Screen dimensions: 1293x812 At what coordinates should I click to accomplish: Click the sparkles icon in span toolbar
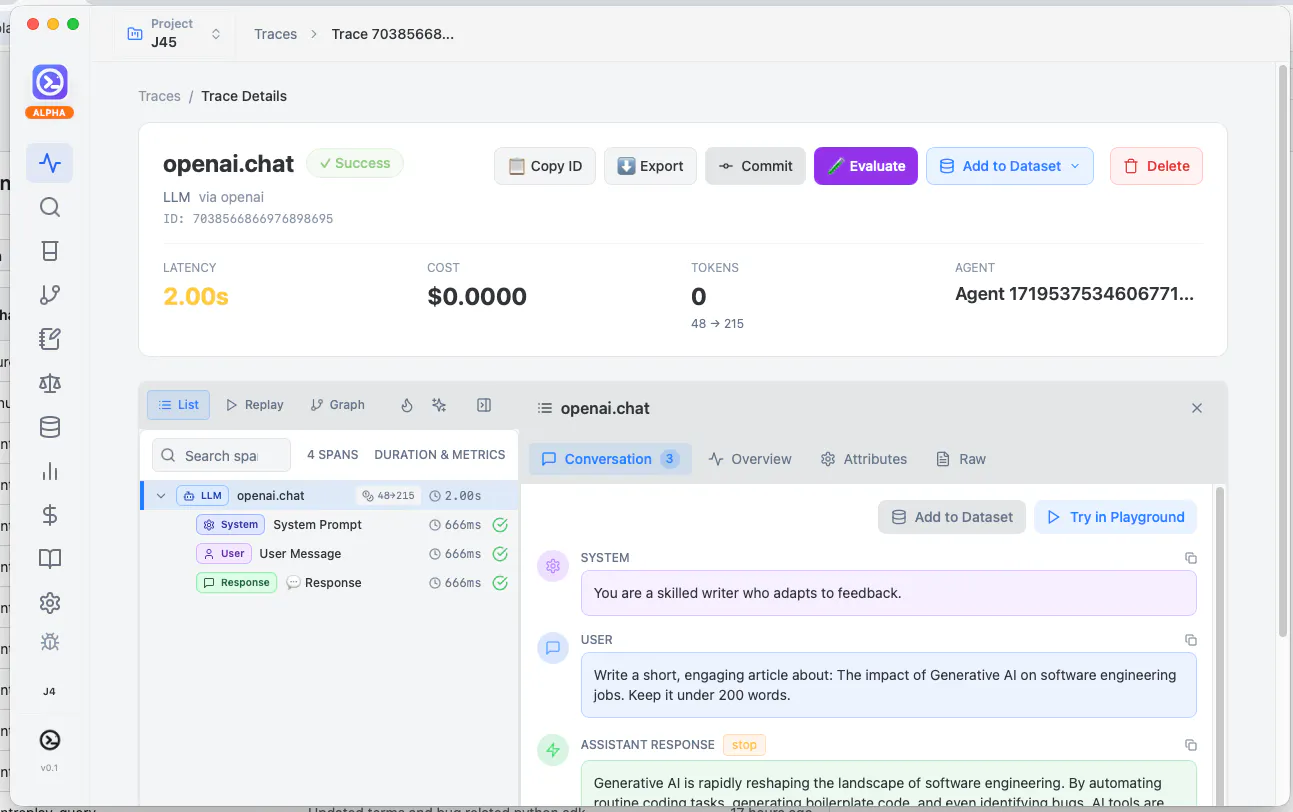click(439, 405)
